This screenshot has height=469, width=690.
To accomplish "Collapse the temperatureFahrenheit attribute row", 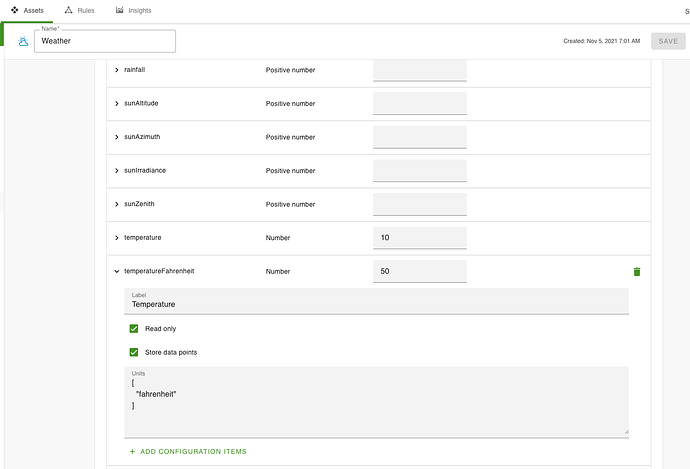I will (x=117, y=271).
